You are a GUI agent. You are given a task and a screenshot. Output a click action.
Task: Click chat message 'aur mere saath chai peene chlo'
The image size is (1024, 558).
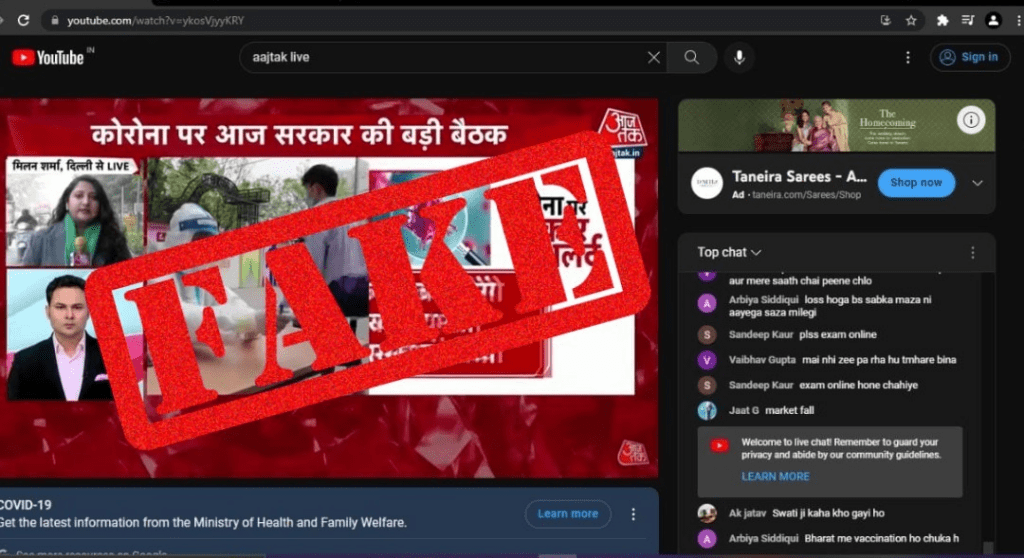[x=800, y=281]
